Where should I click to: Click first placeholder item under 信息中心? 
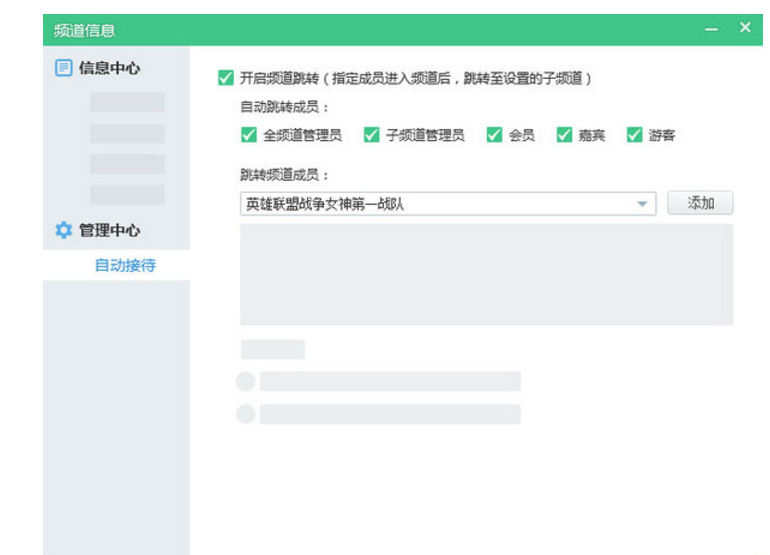(127, 101)
